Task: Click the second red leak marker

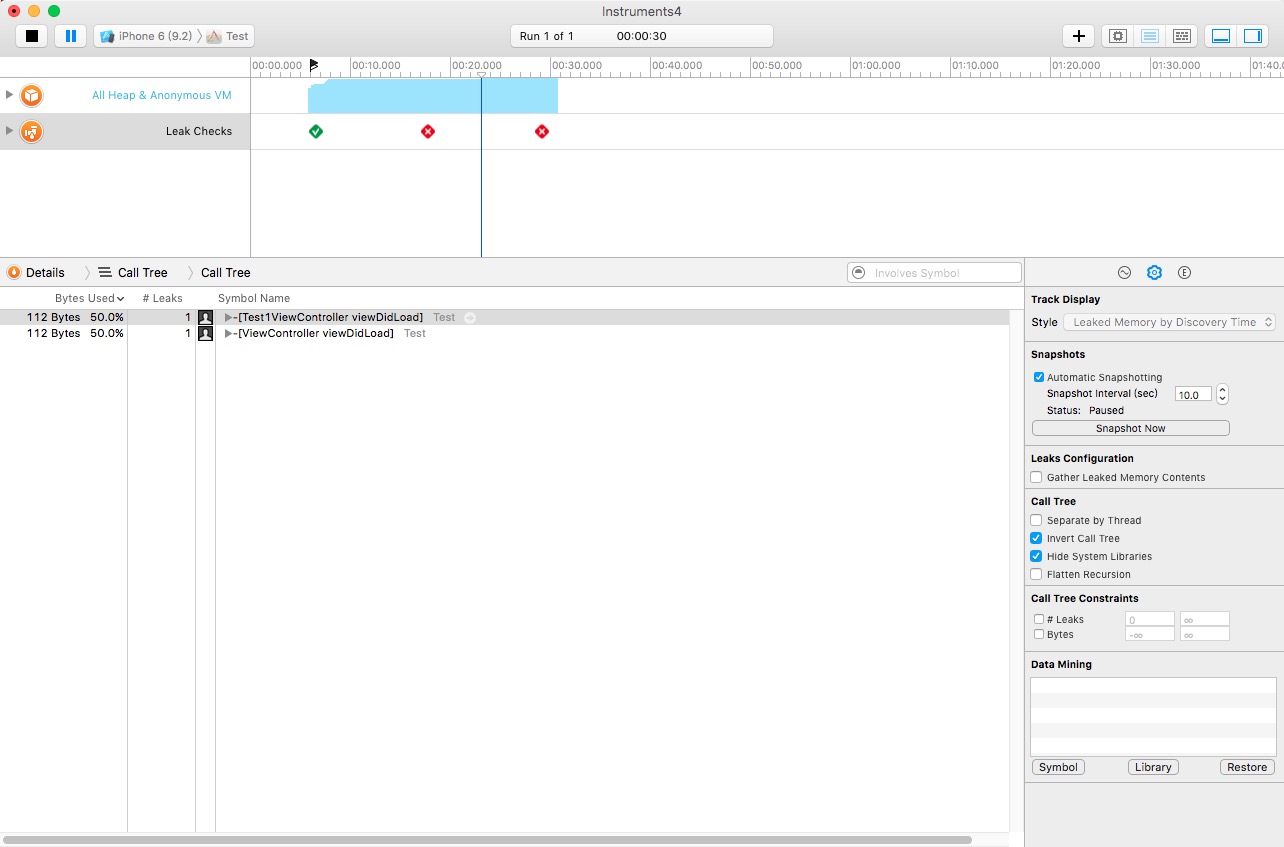Action: tap(541, 131)
